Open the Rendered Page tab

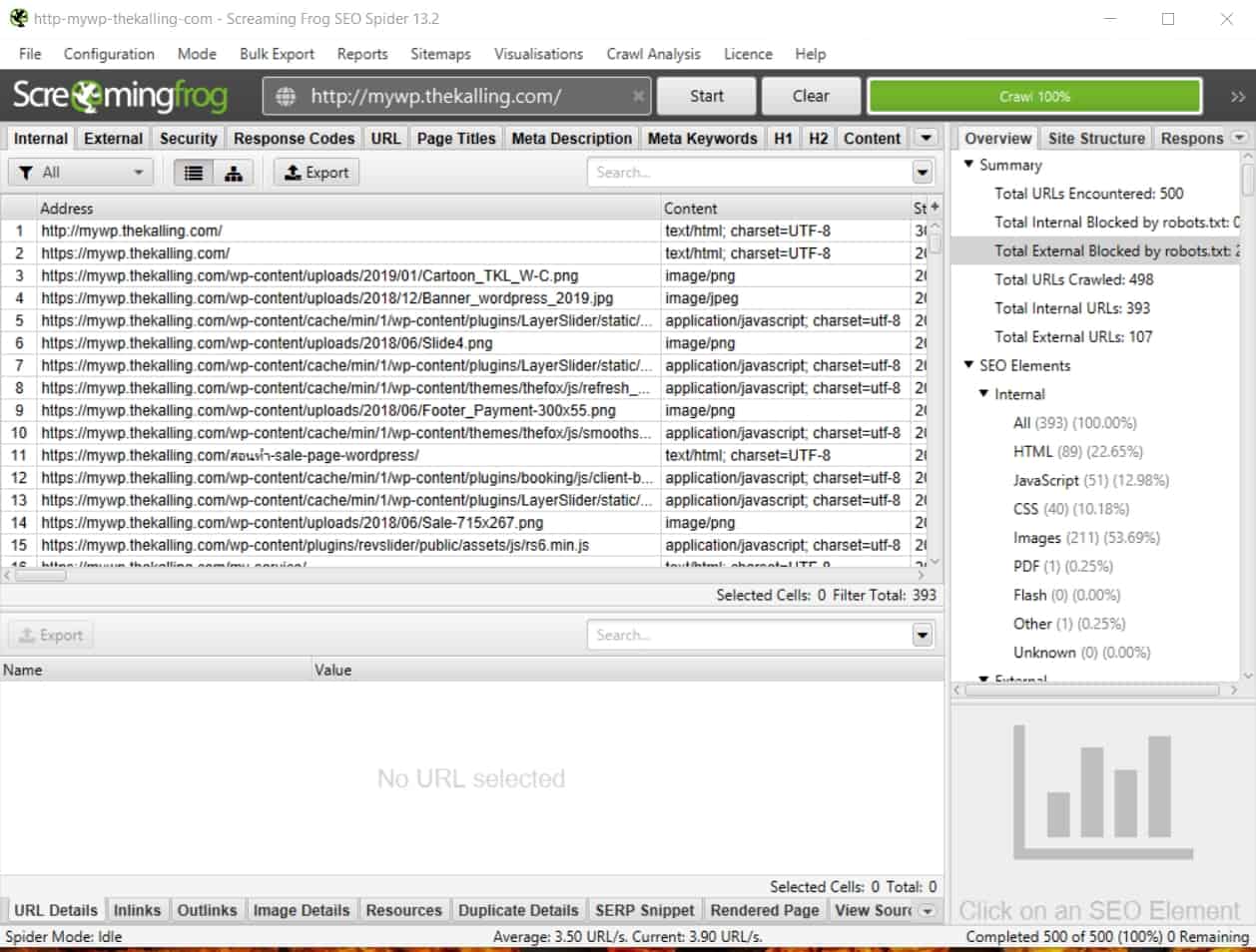pos(764,910)
